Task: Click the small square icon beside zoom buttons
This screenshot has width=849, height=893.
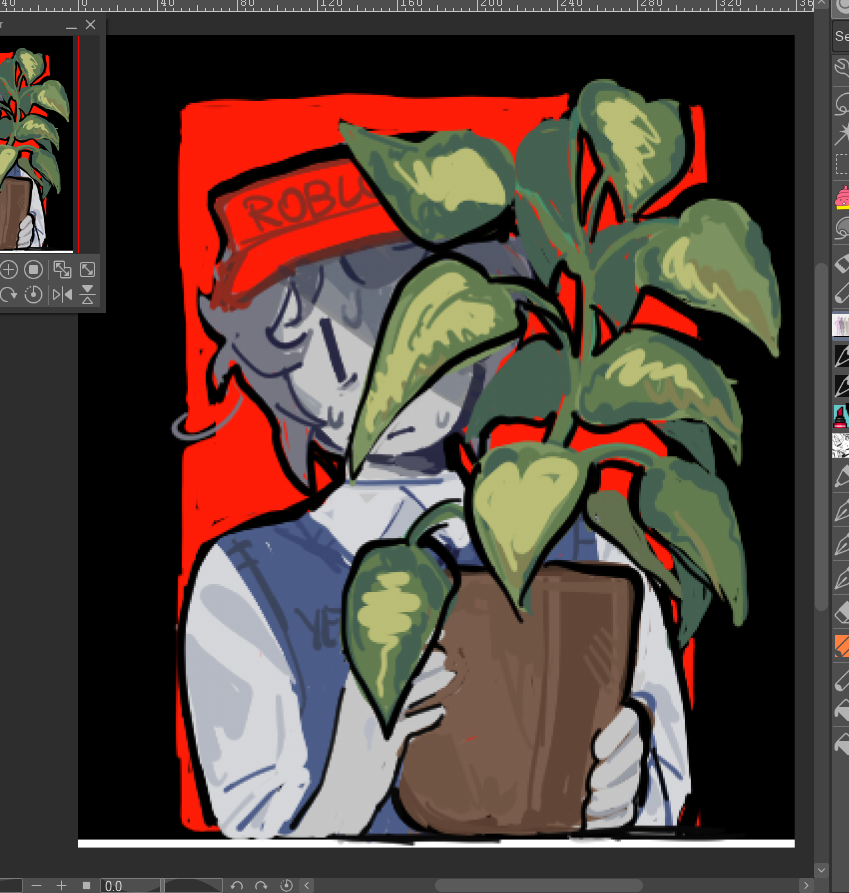Action: click(x=87, y=886)
